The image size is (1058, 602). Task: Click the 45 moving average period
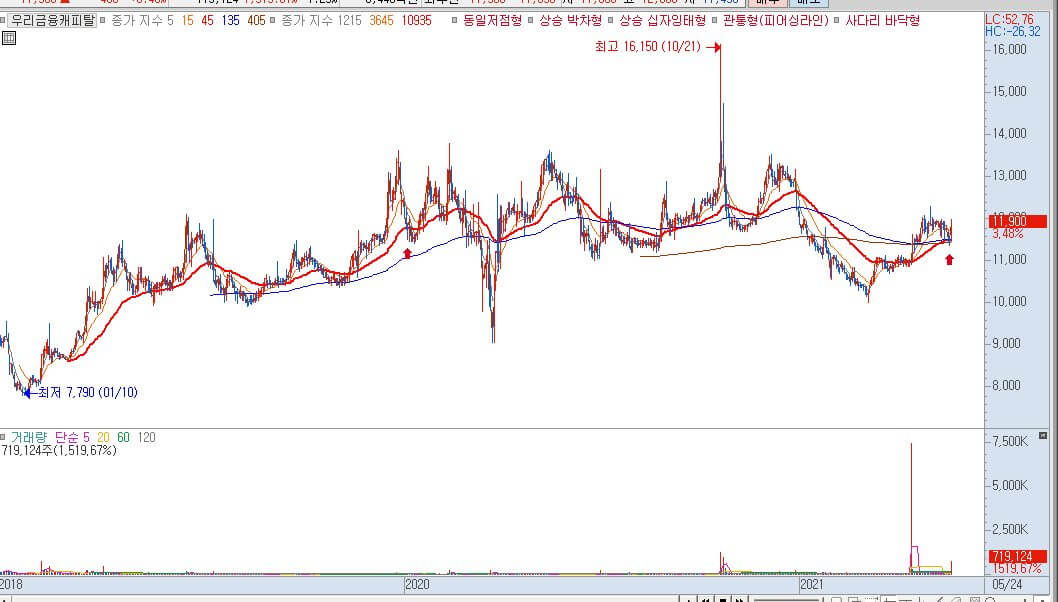coord(207,20)
